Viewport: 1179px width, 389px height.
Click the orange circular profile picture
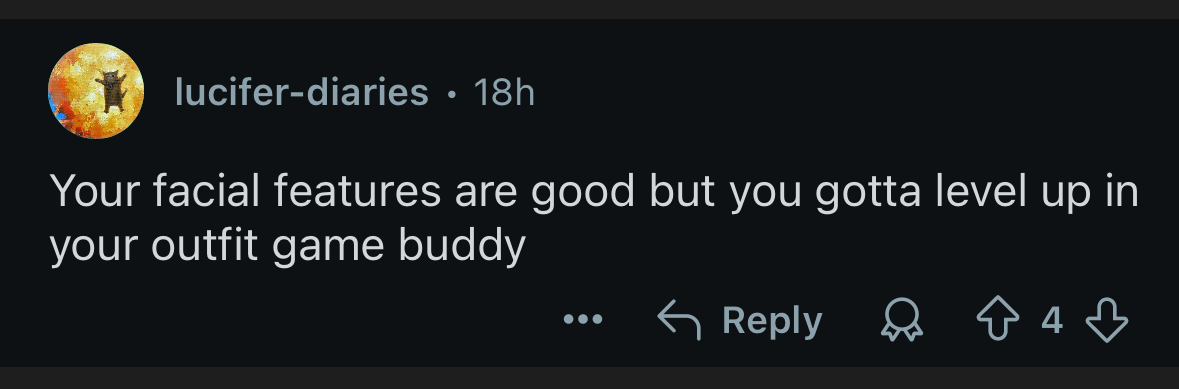96,91
